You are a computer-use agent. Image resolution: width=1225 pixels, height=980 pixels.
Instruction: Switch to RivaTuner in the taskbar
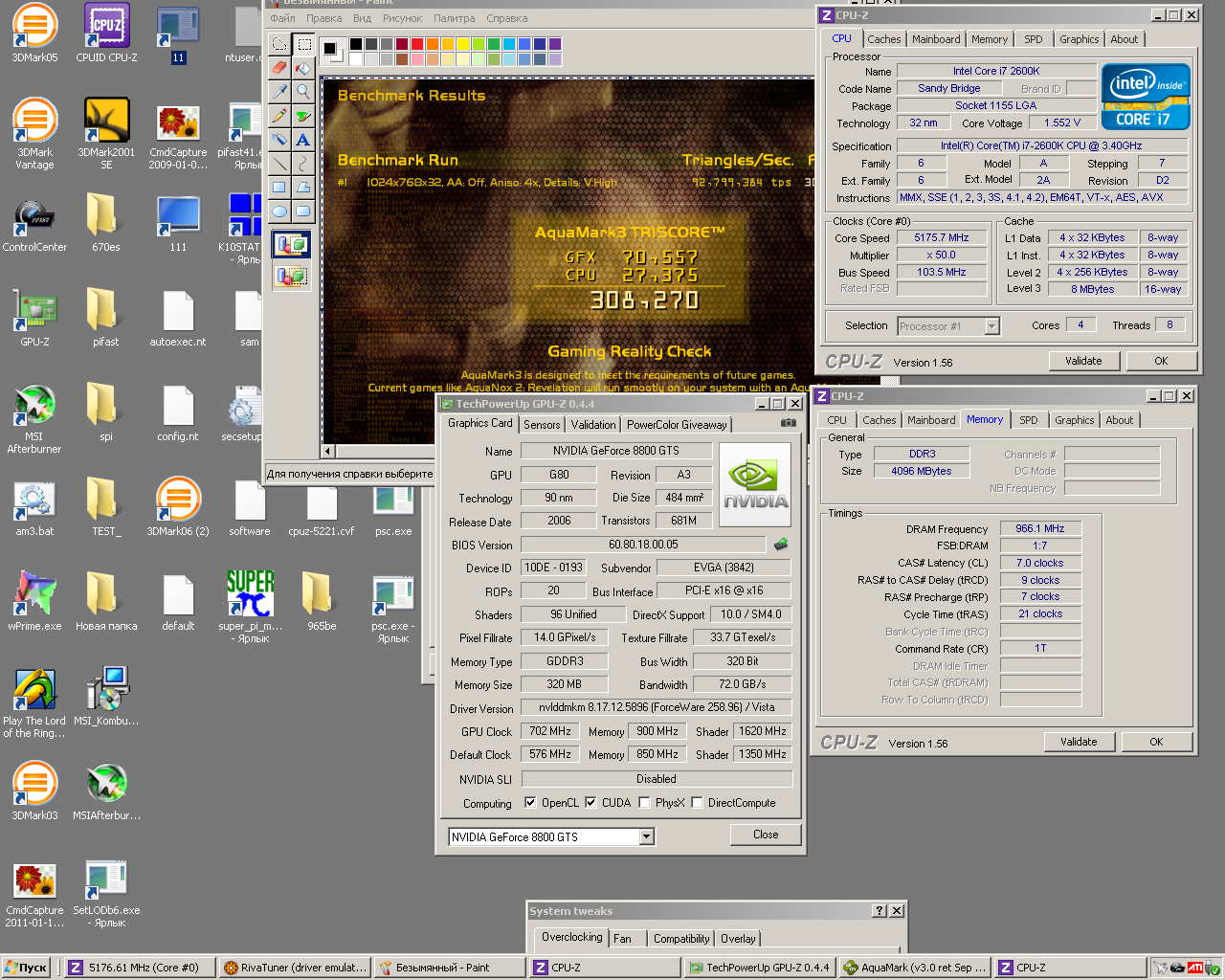(x=295, y=968)
